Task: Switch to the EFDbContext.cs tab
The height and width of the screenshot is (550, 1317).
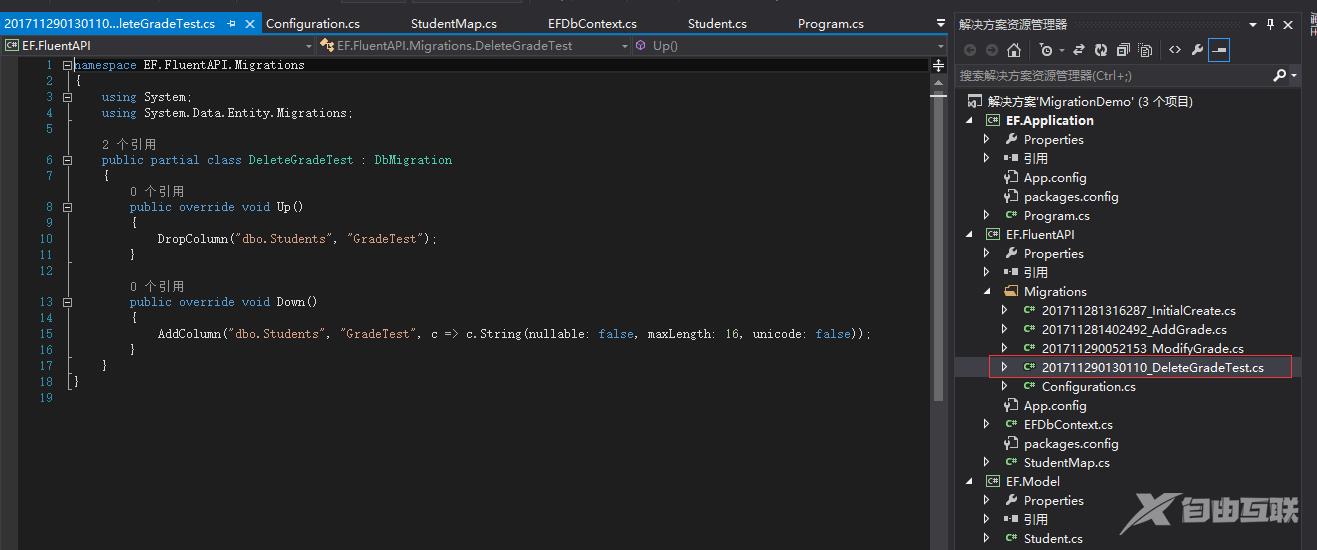Action: coord(592,23)
